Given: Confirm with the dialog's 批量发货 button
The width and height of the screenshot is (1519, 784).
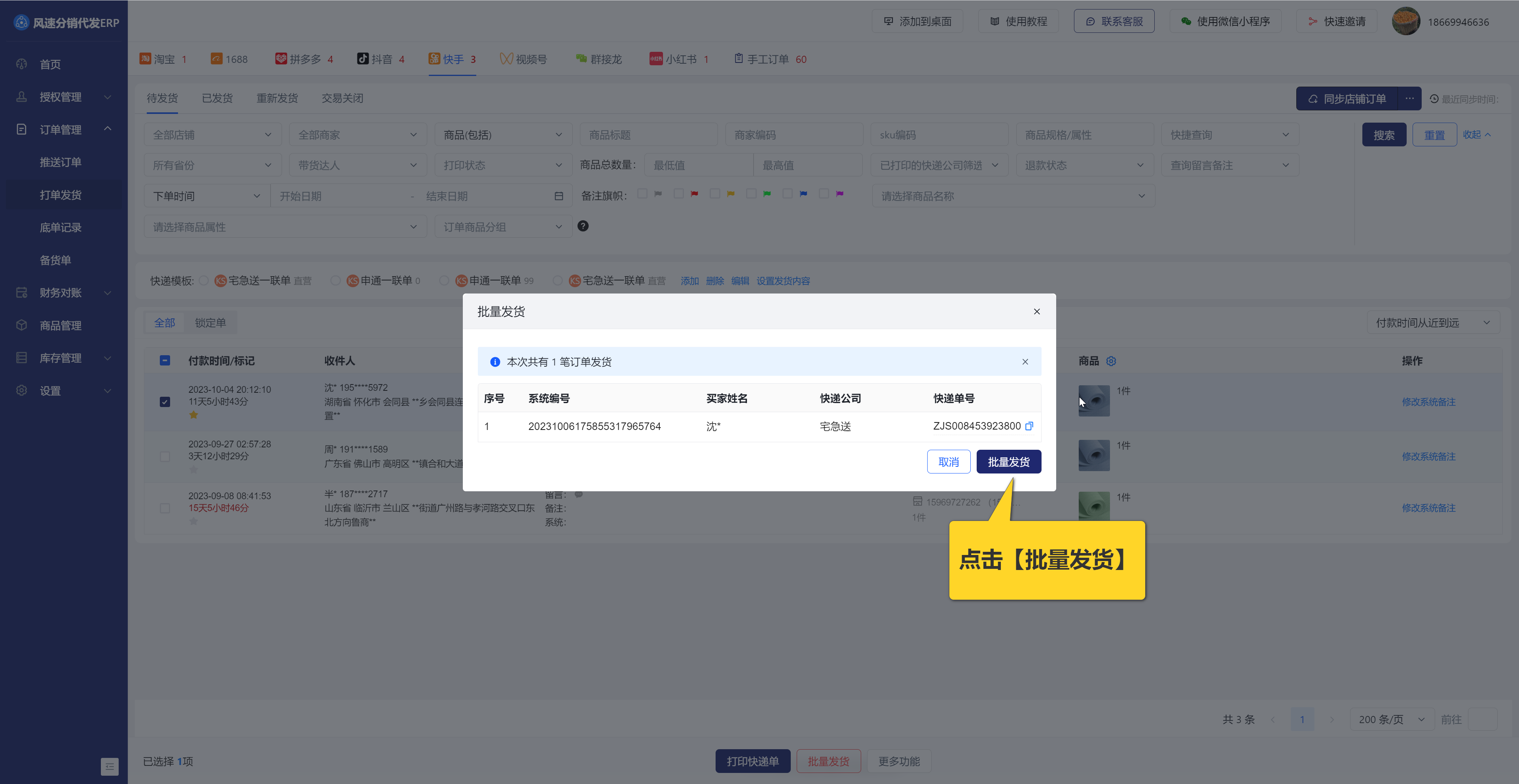Looking at the screenshot, I should (1008, 462).
